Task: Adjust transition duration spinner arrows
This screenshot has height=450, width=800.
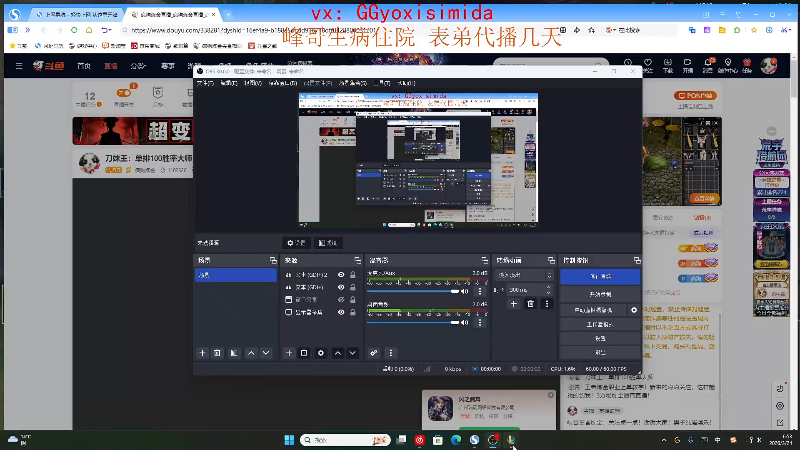Action: pyautogui.click(x=548, y=290)
